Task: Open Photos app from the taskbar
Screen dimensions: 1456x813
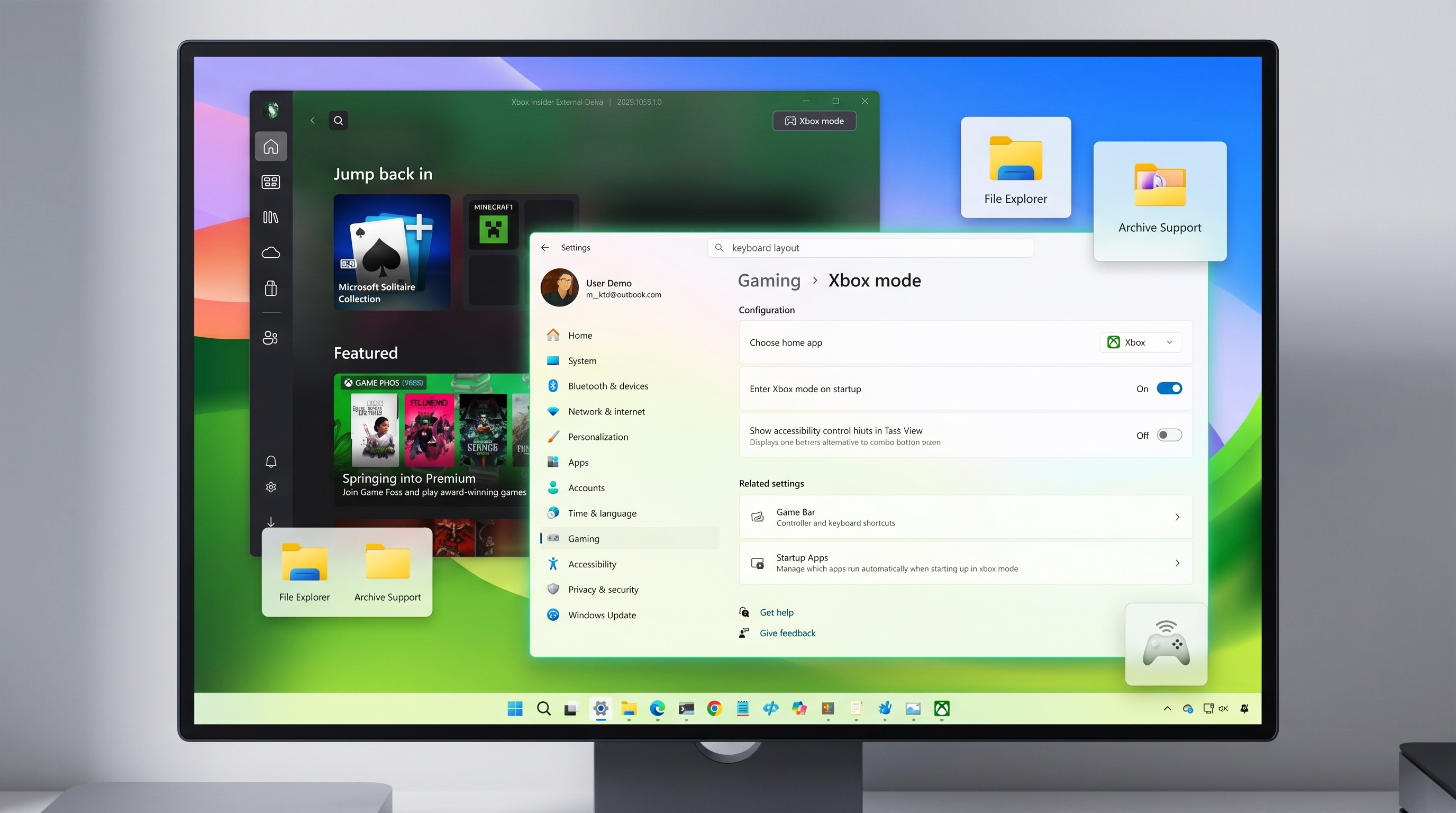Action: pos(913,708)
